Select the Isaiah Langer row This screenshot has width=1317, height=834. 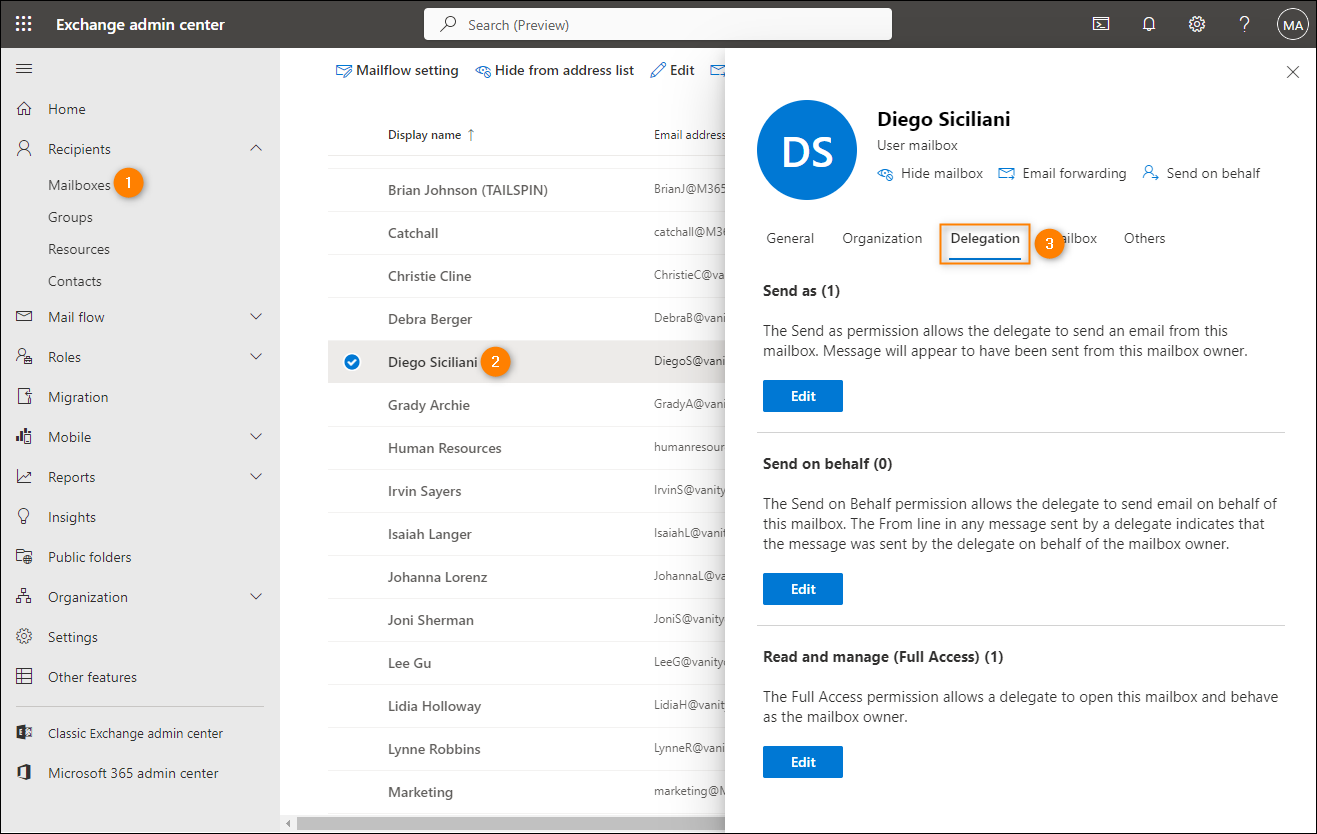coord(526,534)
